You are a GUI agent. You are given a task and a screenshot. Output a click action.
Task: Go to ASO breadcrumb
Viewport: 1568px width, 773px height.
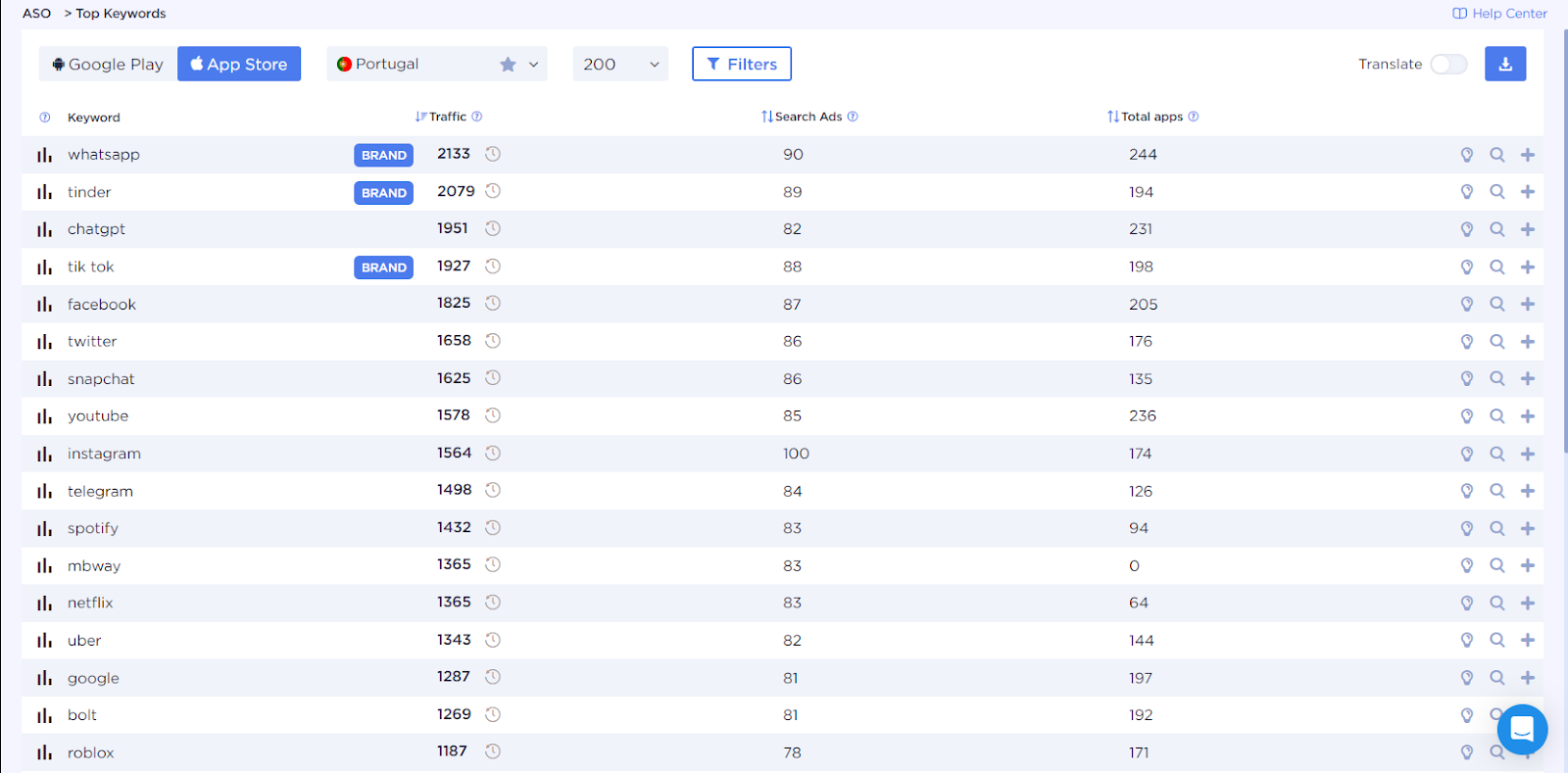[37, 14]
